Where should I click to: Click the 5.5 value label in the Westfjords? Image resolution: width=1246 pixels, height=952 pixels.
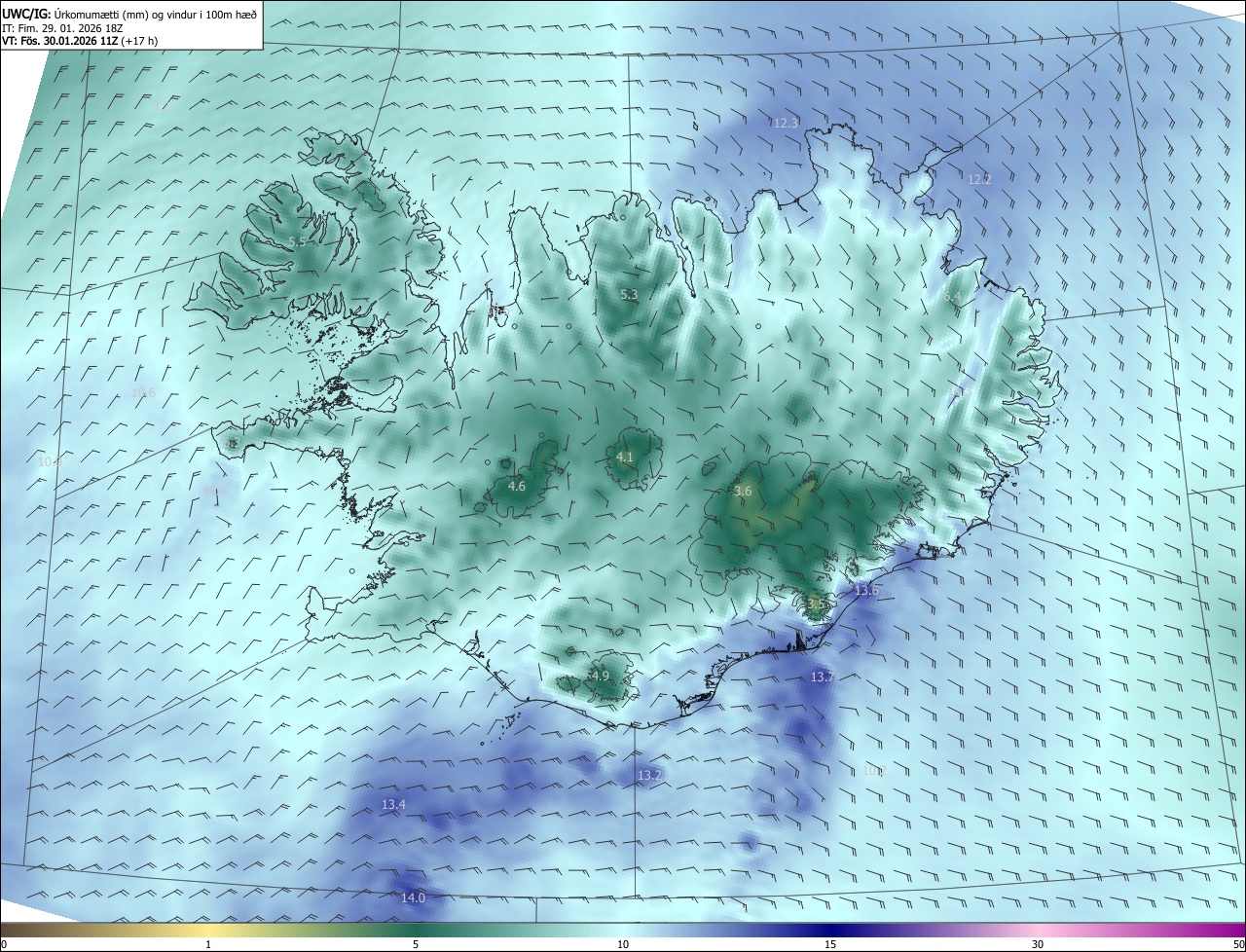(297, 241)
